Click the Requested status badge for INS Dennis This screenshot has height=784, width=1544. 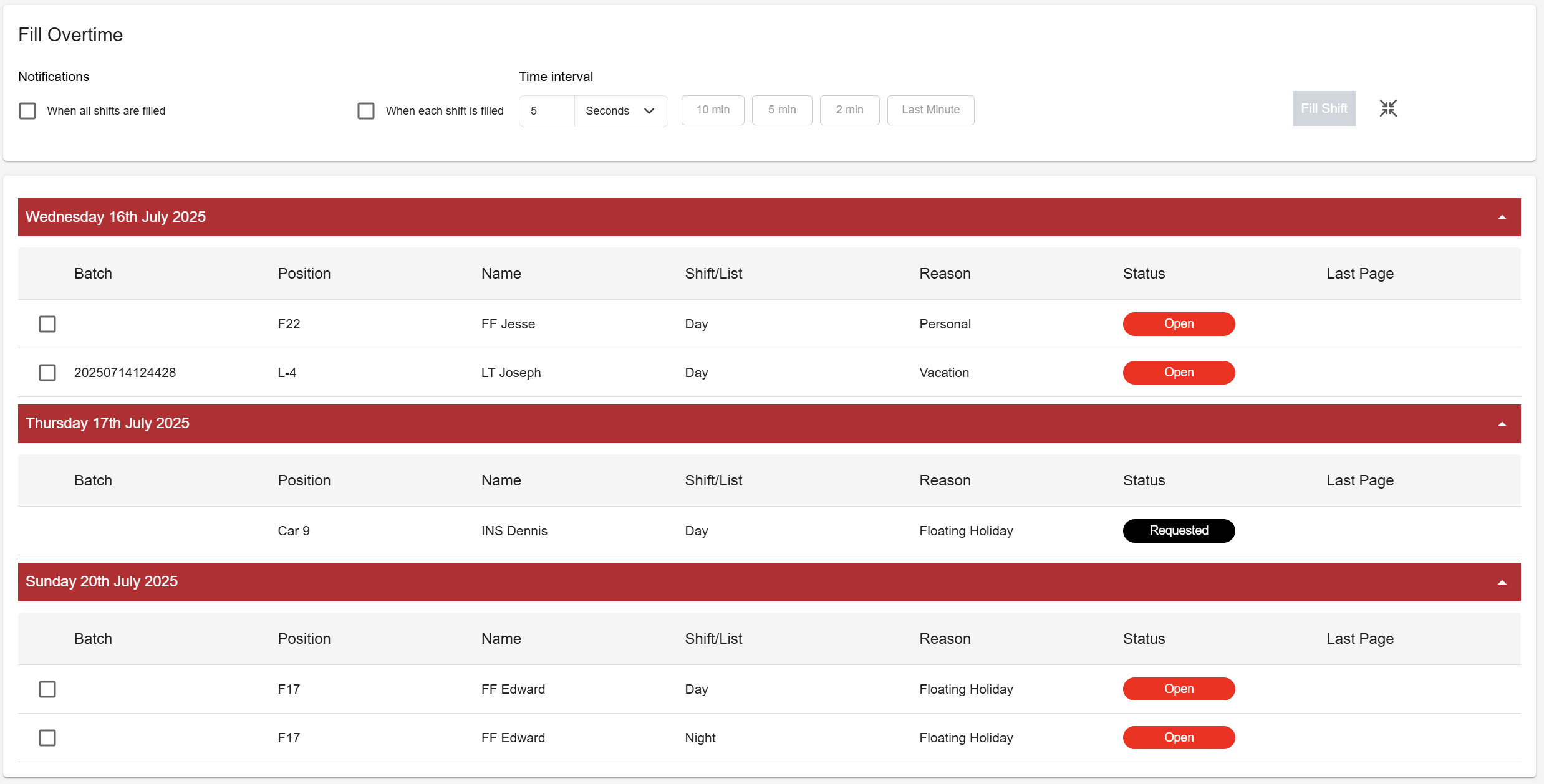(1179, 531)
